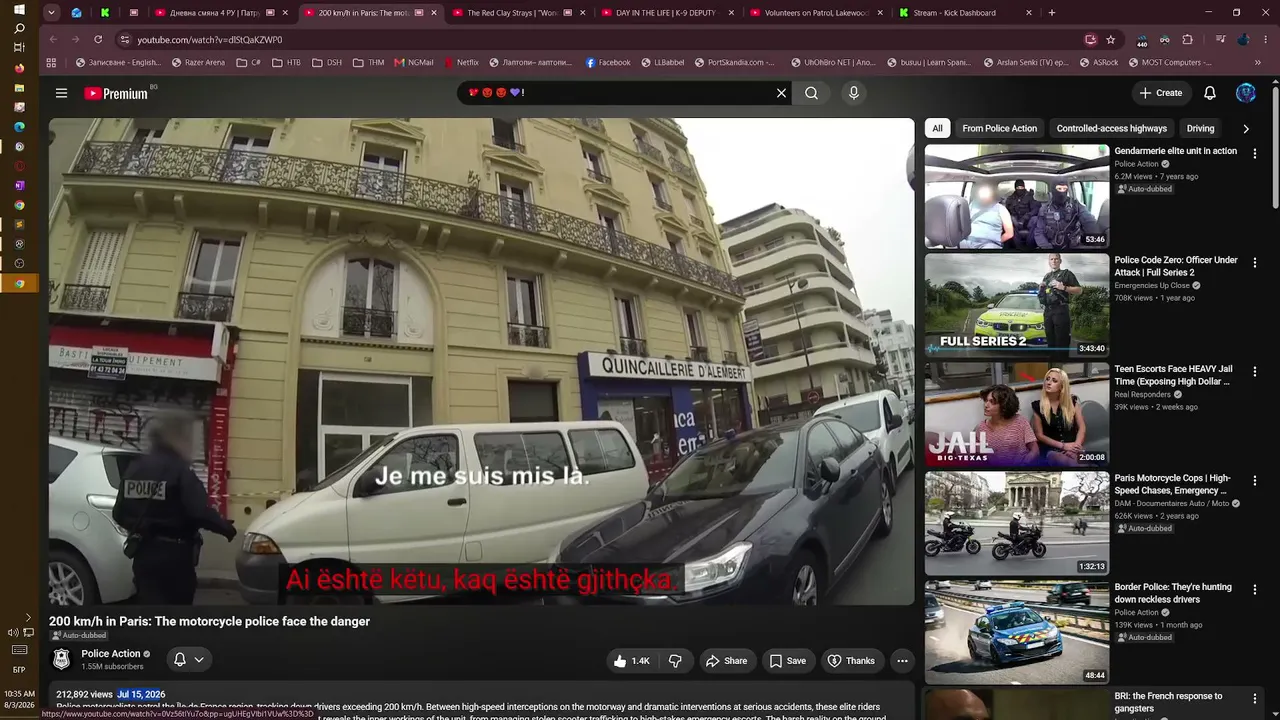The width and height of the screenshot is (1280, 720).
Task: Open Paris Motorcycle Cops video title
Action: point(1173,484)
